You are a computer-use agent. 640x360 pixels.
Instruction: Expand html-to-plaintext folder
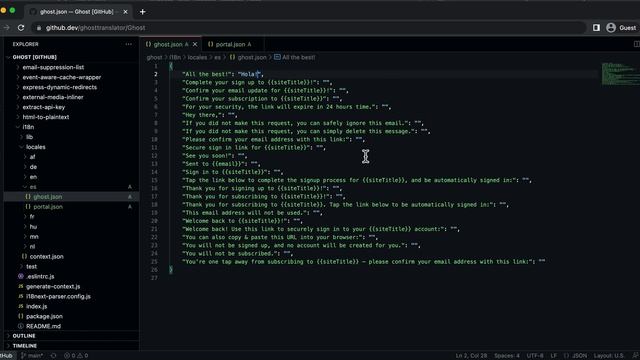46,117
